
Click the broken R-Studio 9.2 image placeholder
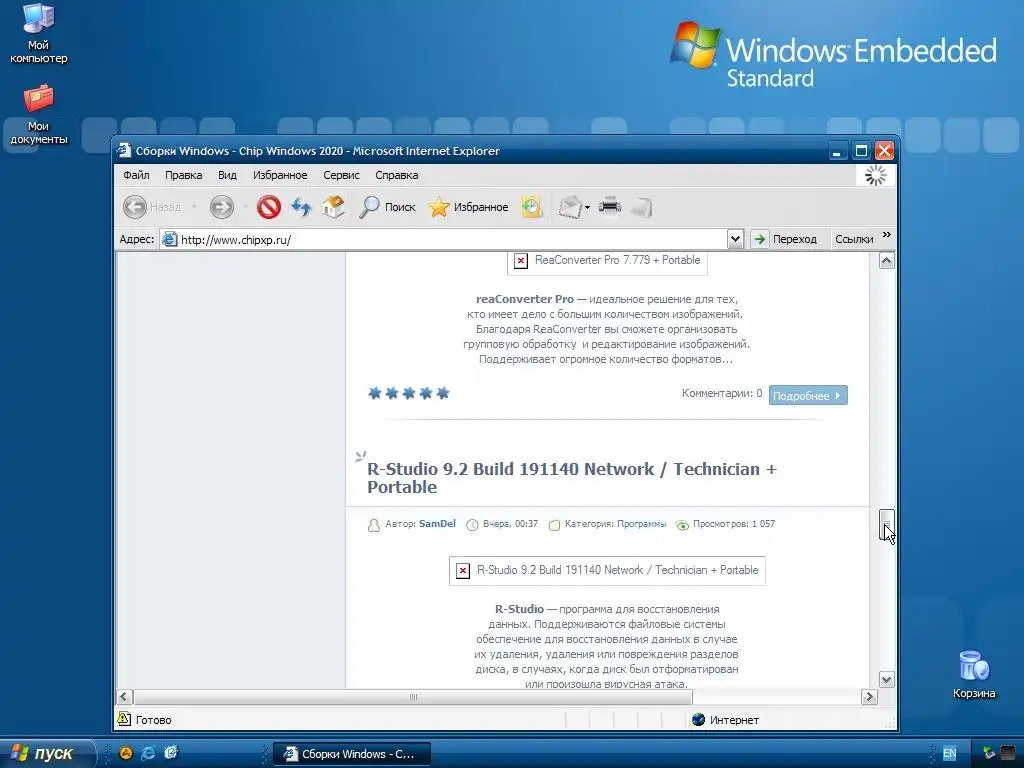pos(607,571)
